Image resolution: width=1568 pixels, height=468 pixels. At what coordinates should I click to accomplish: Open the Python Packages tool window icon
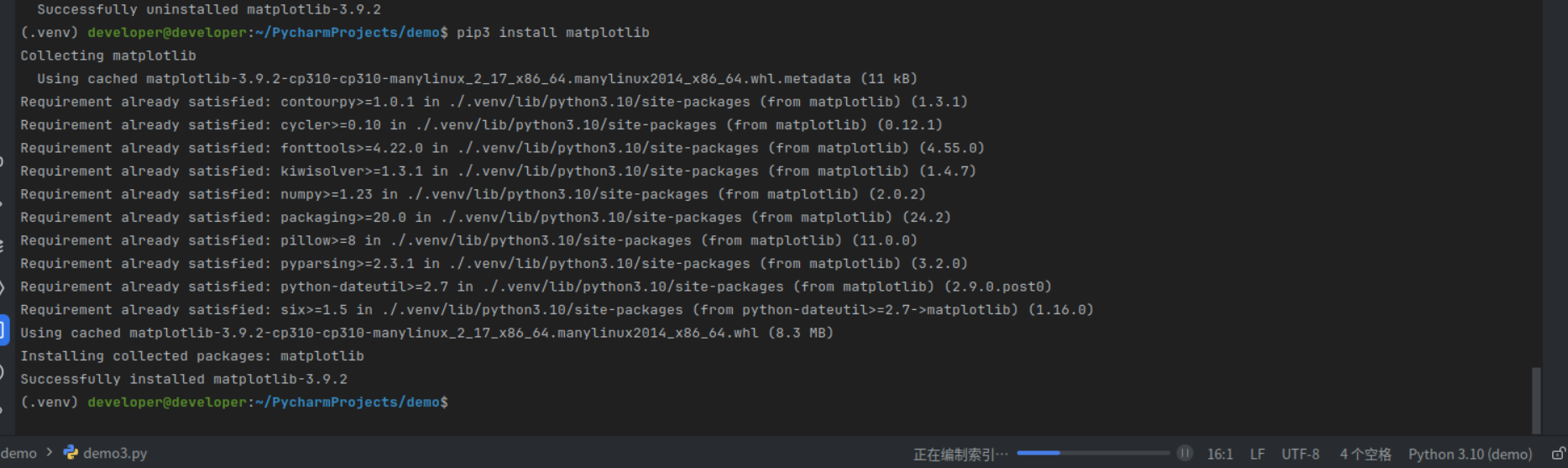coord(3,245)
